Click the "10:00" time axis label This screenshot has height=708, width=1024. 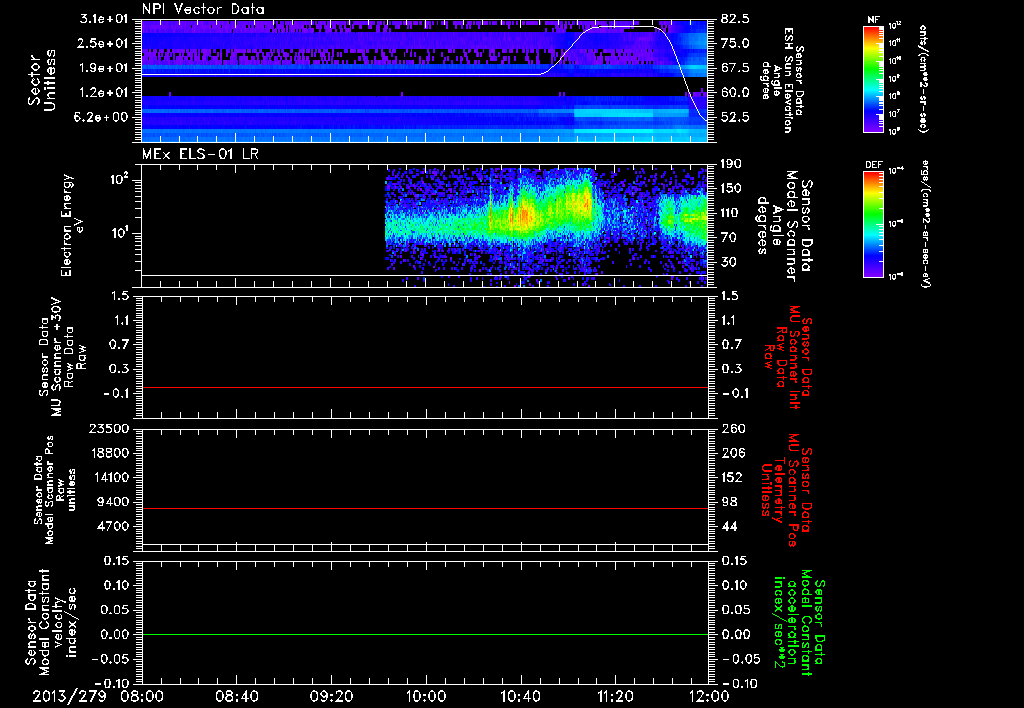click(x=426, y=696)
